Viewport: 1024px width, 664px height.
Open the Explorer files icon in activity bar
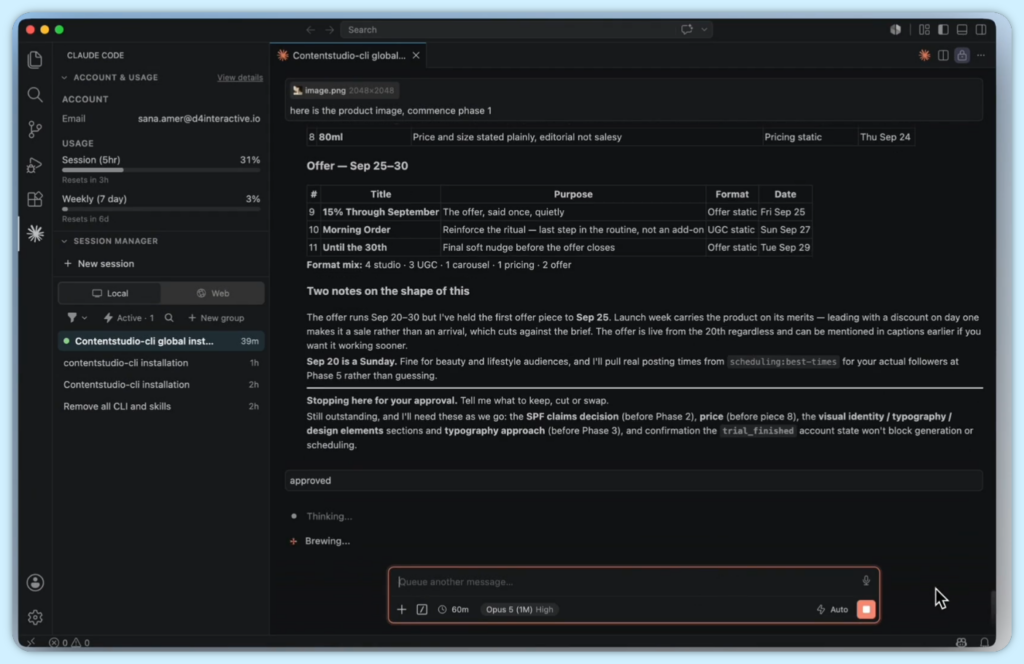pyautogui.click(x=35, y=59)
